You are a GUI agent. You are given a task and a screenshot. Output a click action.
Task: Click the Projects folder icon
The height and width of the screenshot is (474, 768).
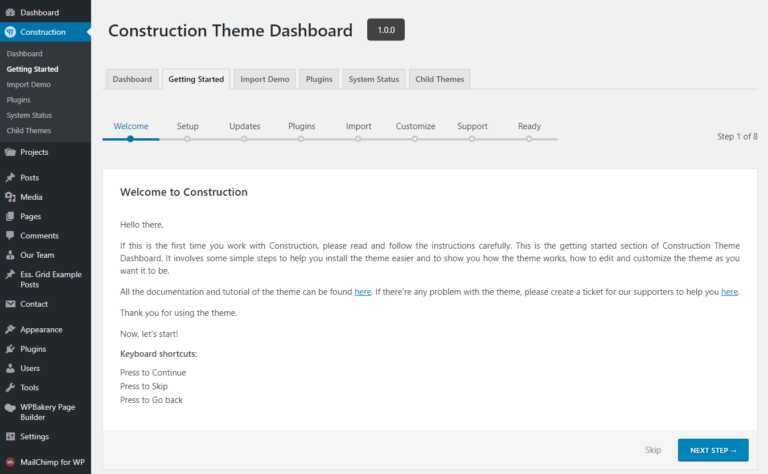click(x=10, y=152)
